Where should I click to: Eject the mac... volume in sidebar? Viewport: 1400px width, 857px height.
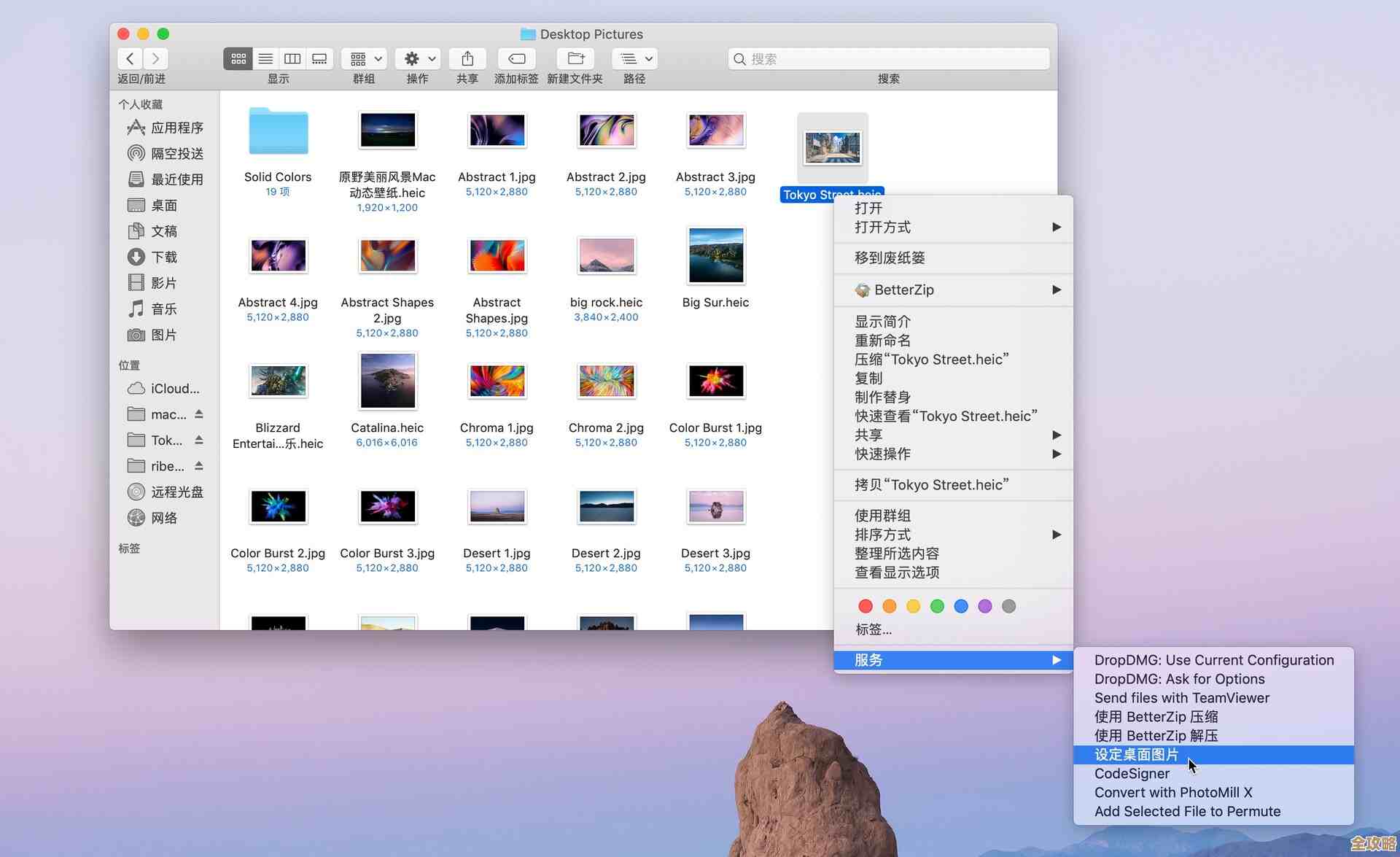(x=199, y=414)
